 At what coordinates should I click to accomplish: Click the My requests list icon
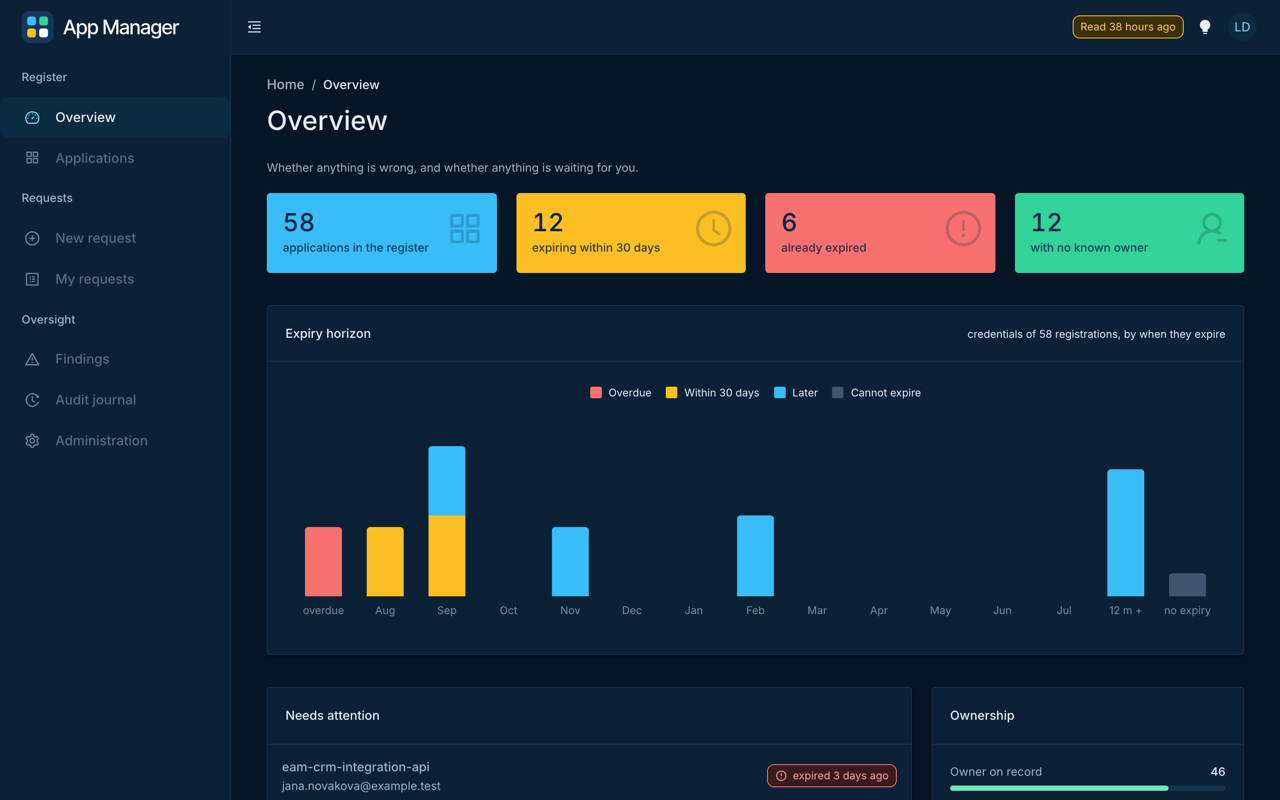tap(32, 279)
